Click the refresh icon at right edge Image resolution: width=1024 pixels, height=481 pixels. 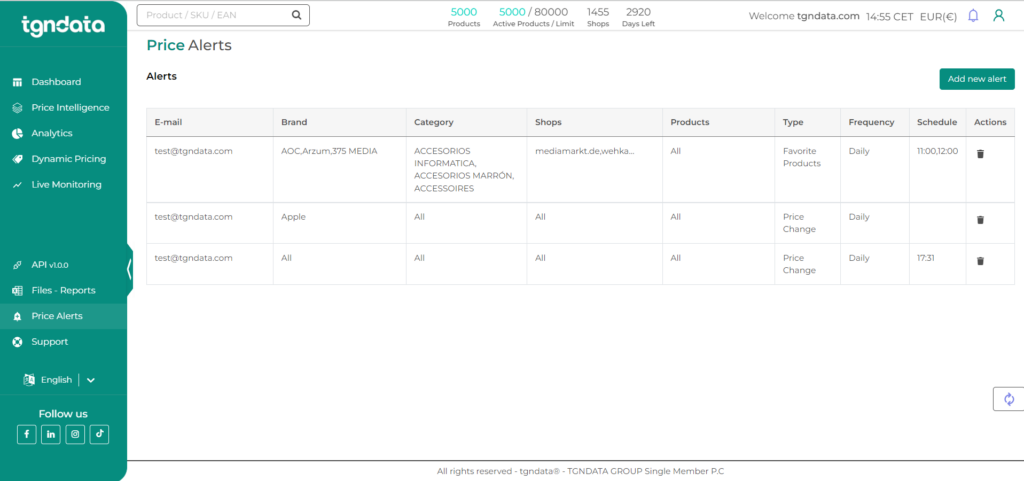[1009, 399]
